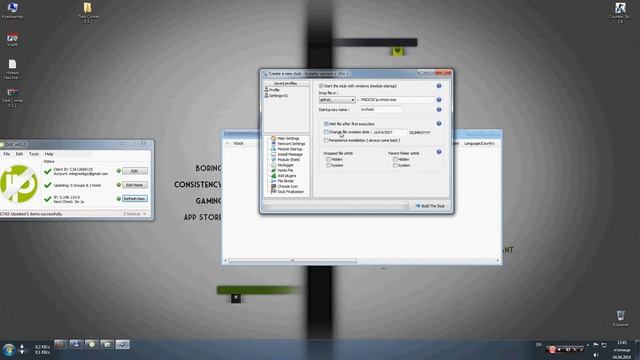The height and width of the screenshot is (360, 640).
Task: Click the drop file path input field
Action: click(397, 100)
